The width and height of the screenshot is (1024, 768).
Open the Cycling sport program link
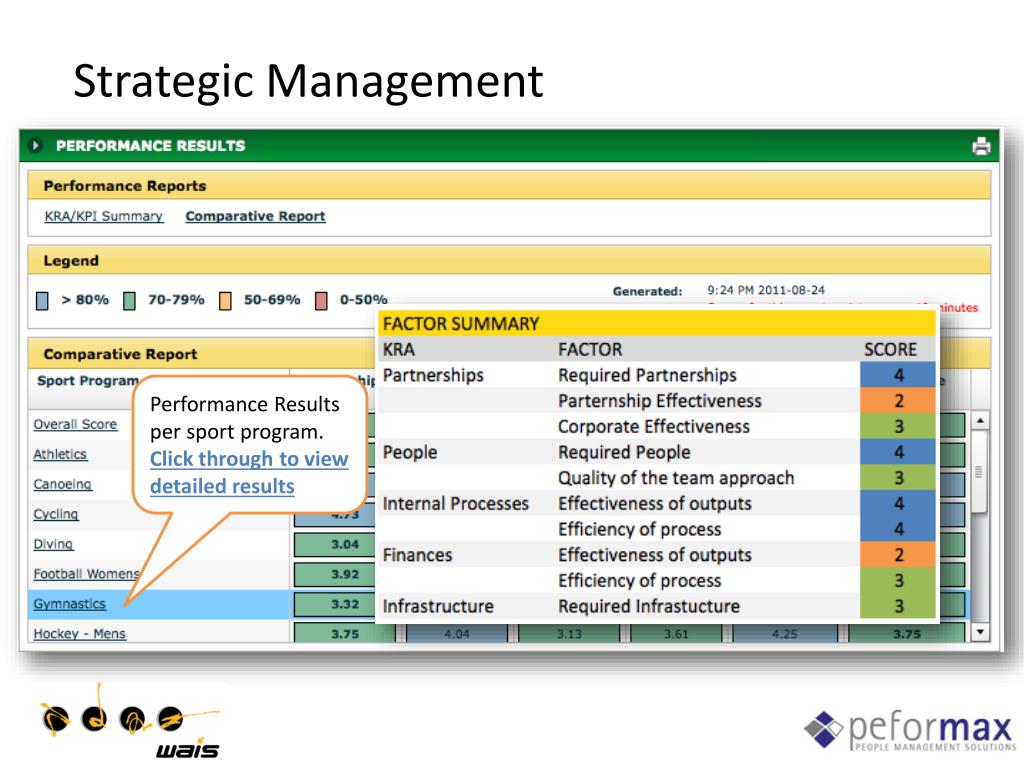coord(56,515)
